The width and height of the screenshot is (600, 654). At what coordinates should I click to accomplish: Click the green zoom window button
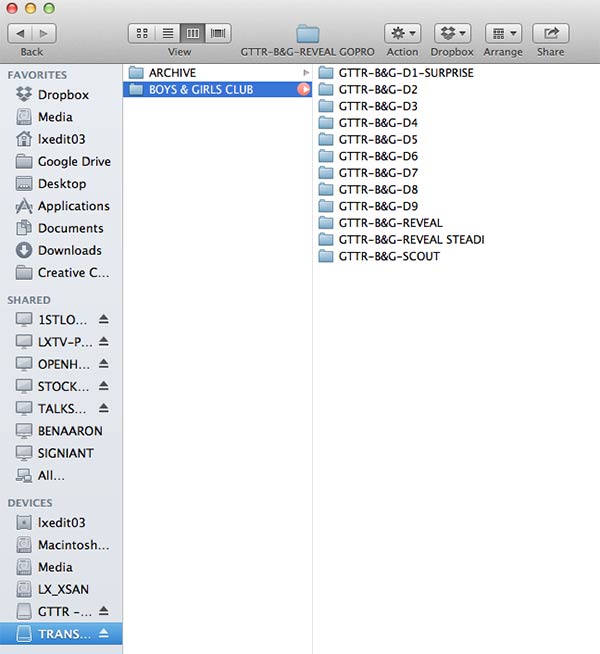[x=49, y=8]
